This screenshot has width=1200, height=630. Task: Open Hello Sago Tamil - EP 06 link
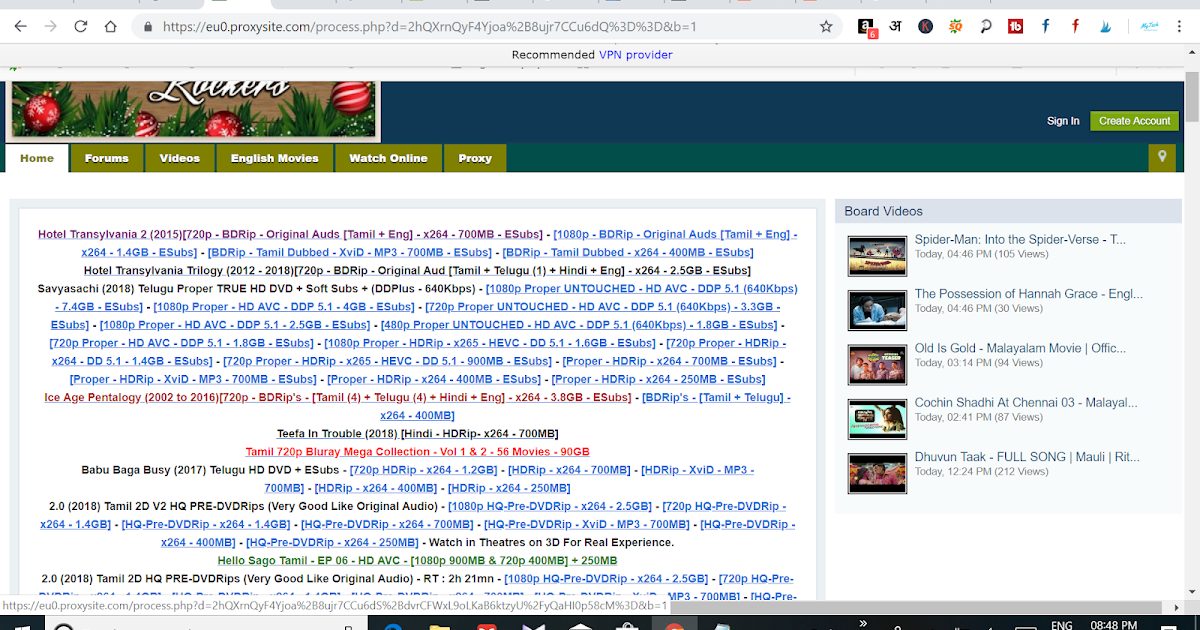[x=417, y=560]
